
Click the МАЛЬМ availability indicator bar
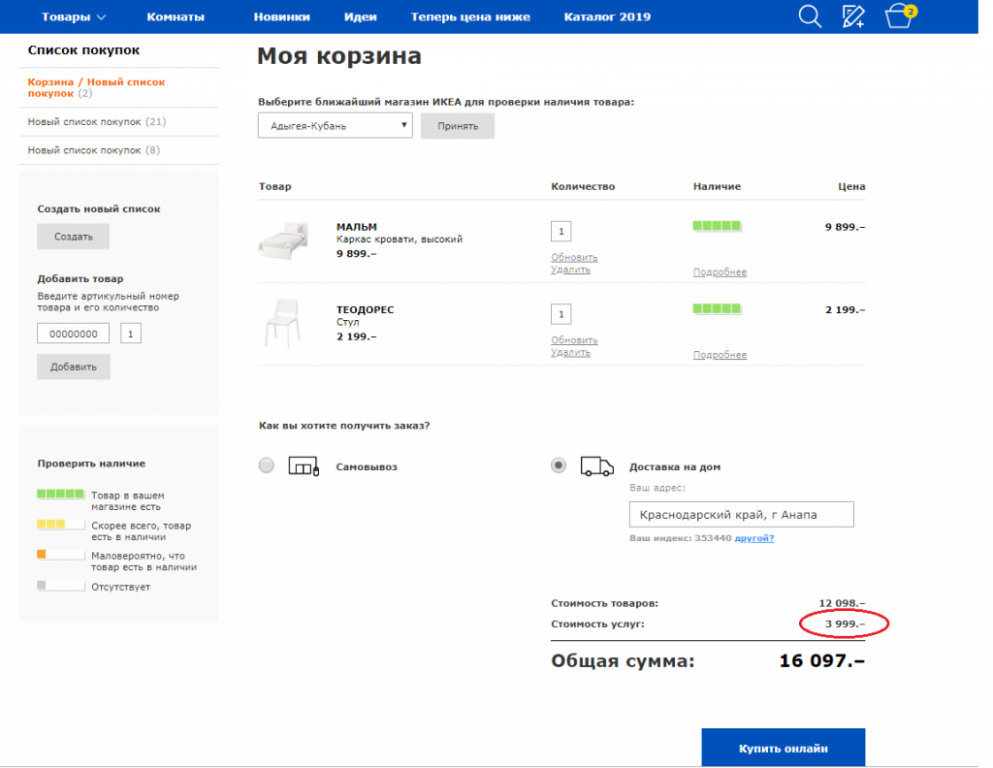[717, 226]
